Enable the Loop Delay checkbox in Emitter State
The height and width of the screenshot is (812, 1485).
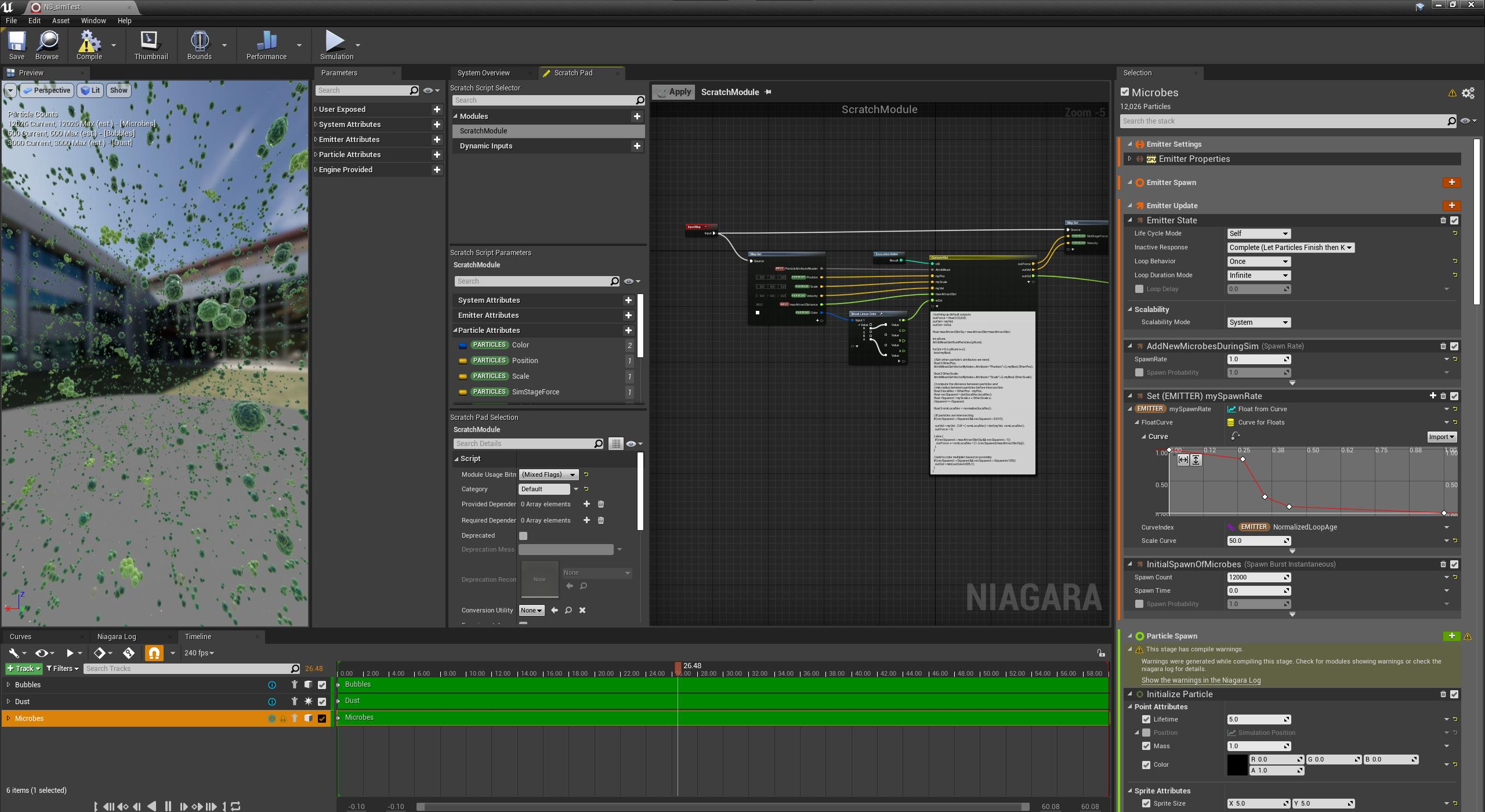point(1139,289)
